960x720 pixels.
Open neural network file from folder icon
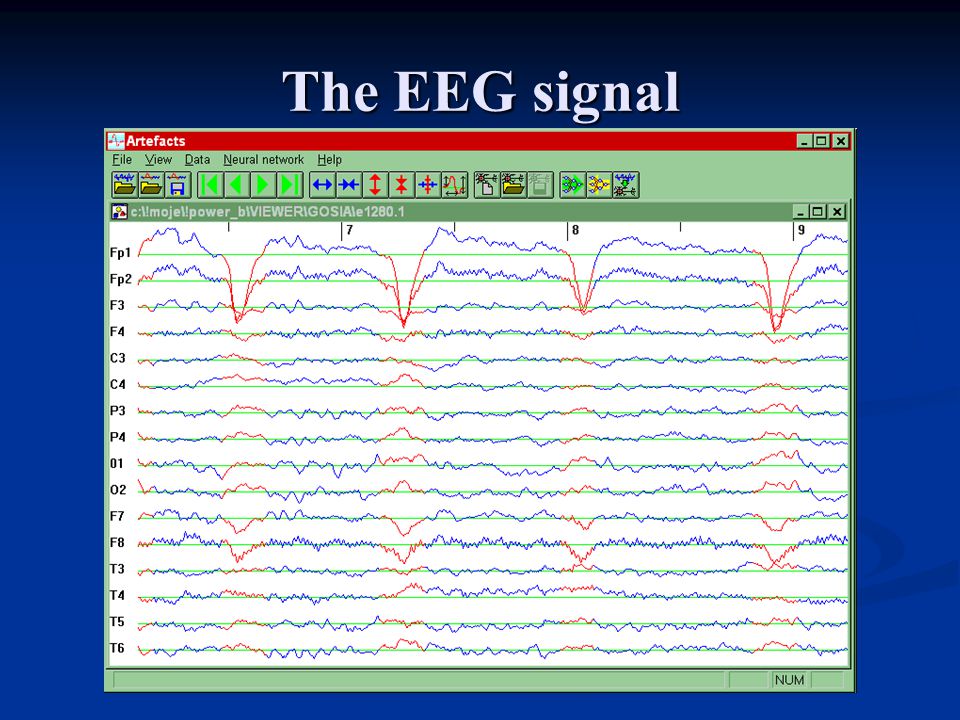tap(513, 184)
